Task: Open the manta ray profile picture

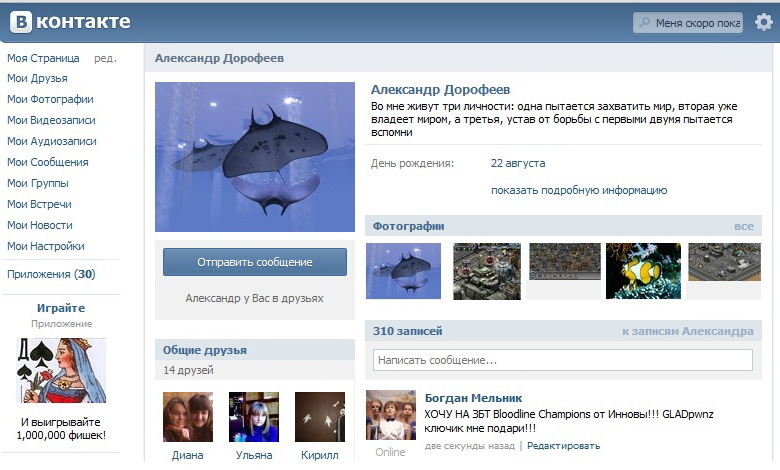Action: (x=255, y=157)
